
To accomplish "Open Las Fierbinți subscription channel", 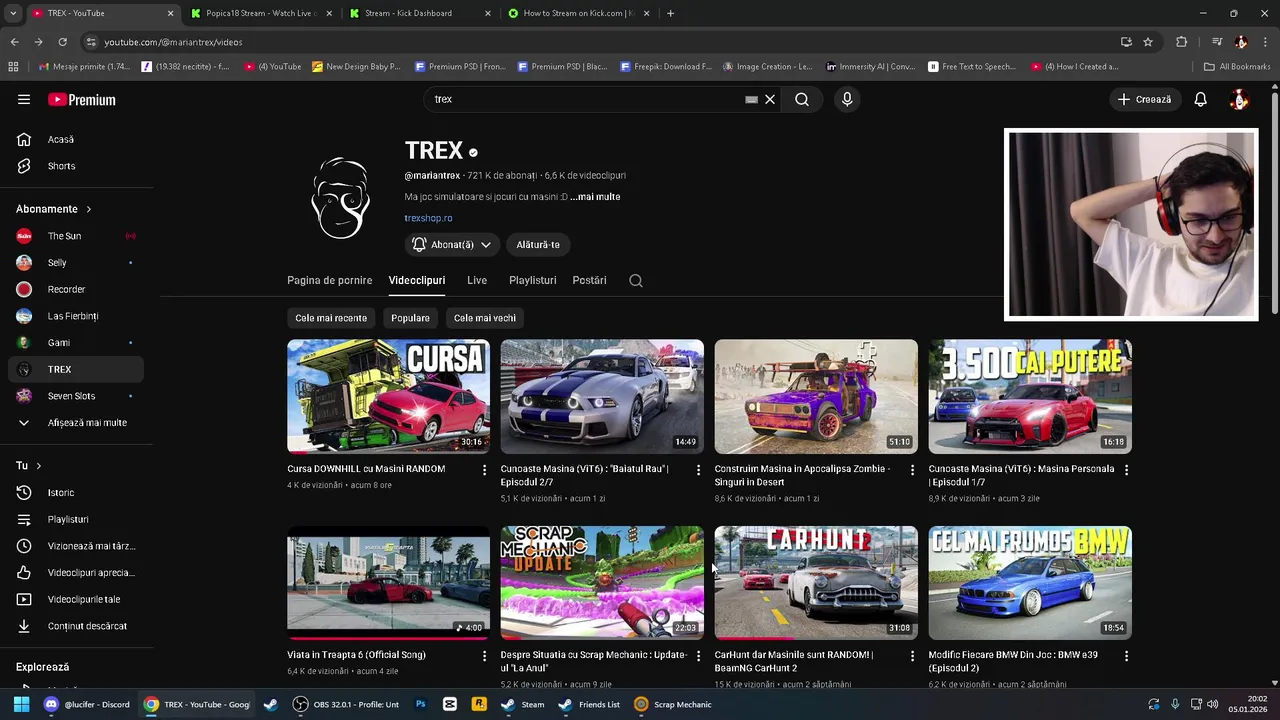I will 76,316.
